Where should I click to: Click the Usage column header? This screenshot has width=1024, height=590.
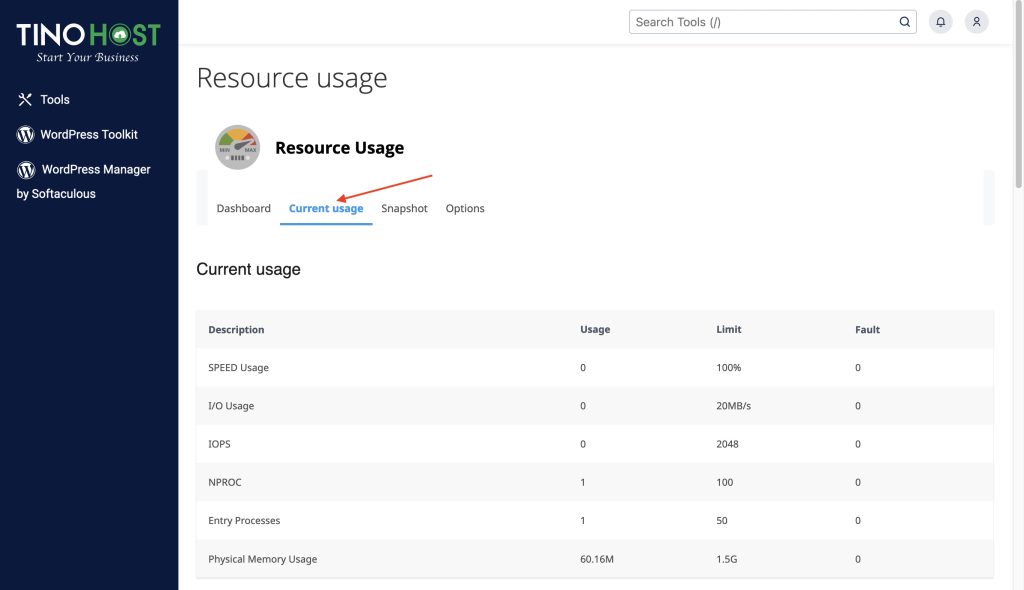click(595, 330)
